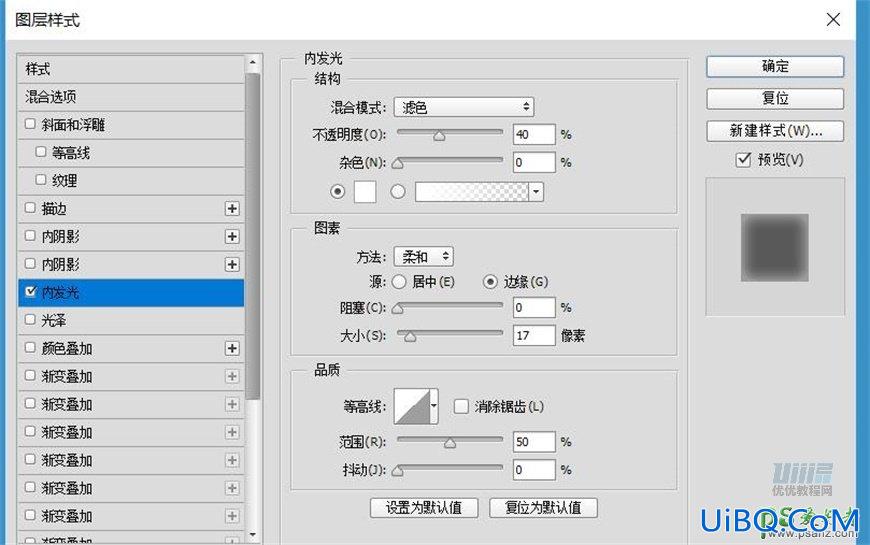Click the style list scrollbar down arrow

coord(253,535)
